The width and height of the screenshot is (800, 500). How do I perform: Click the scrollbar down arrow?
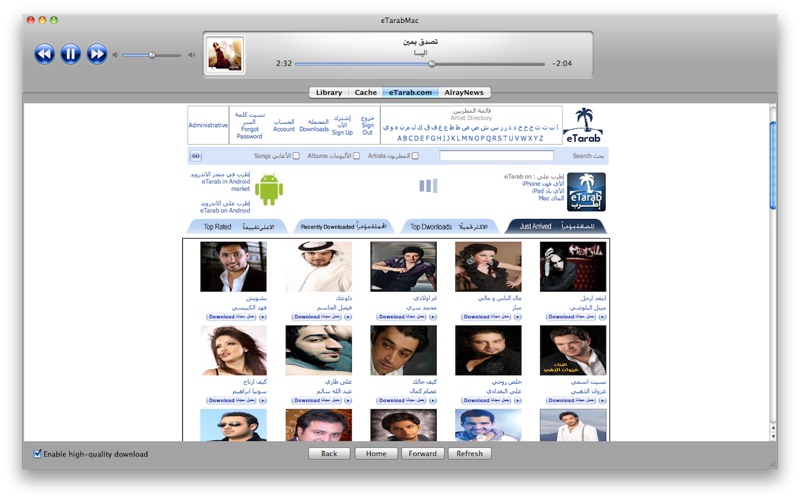point(773,437)
